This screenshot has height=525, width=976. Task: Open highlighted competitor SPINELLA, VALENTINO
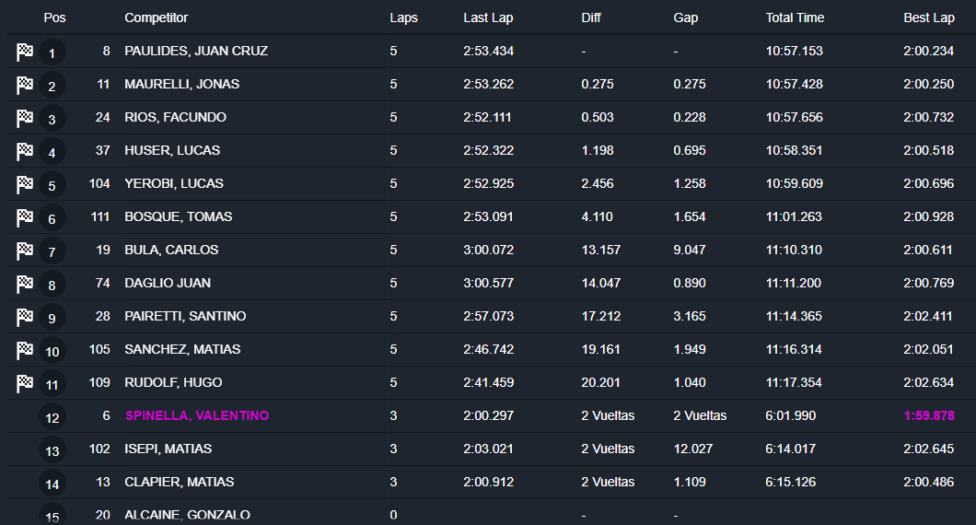(x=197, y=415)
